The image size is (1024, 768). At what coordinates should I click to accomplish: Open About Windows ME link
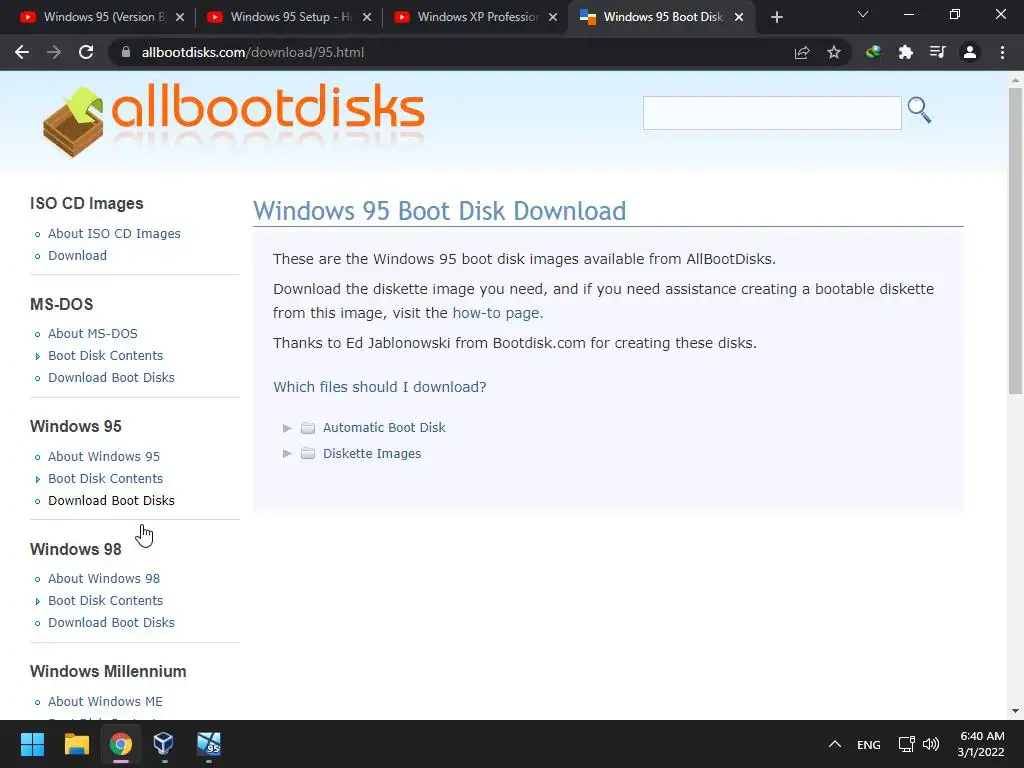click(105, 701)
